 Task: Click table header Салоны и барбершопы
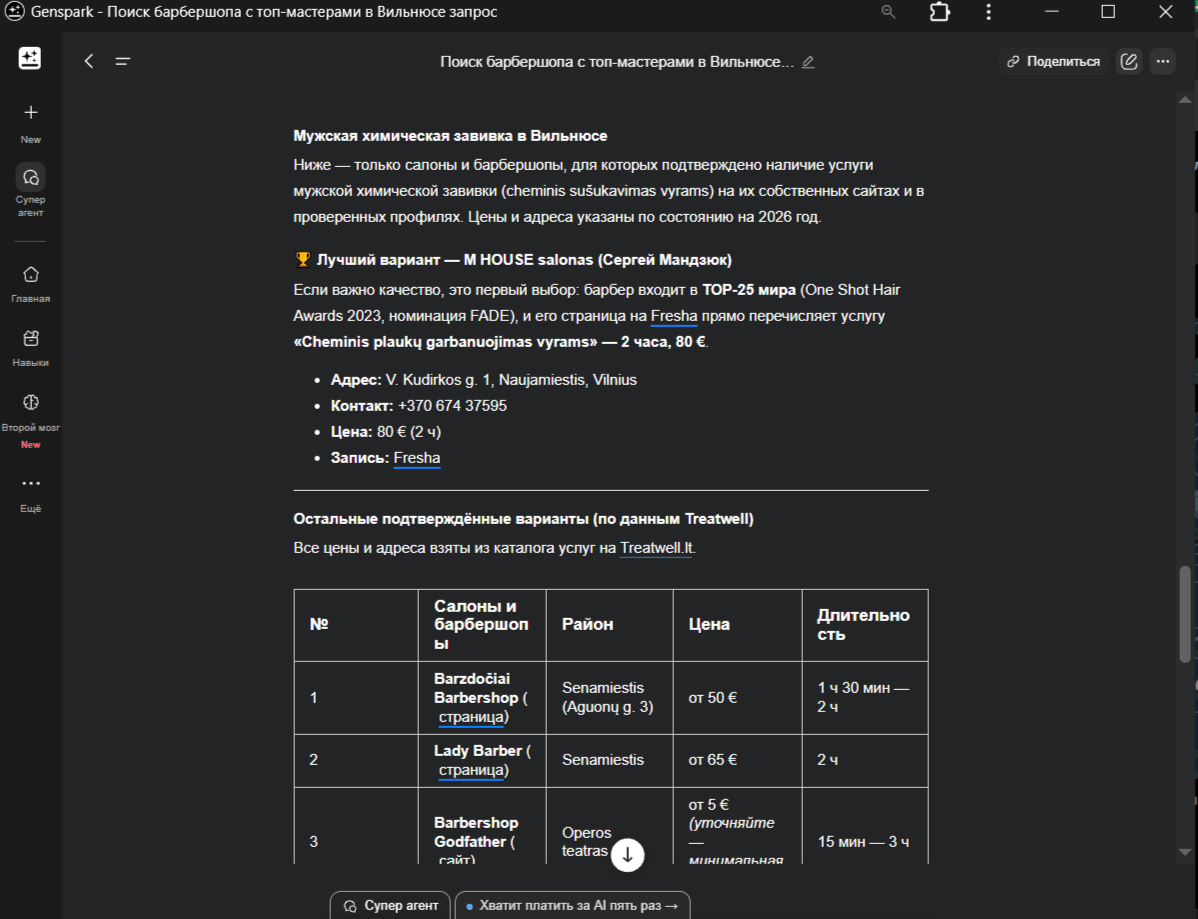pos(481,624)
